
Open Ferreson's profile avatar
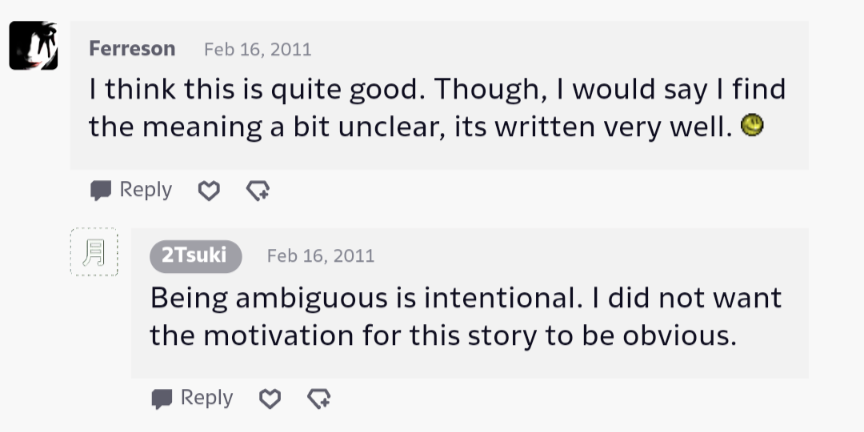[34, 46]
